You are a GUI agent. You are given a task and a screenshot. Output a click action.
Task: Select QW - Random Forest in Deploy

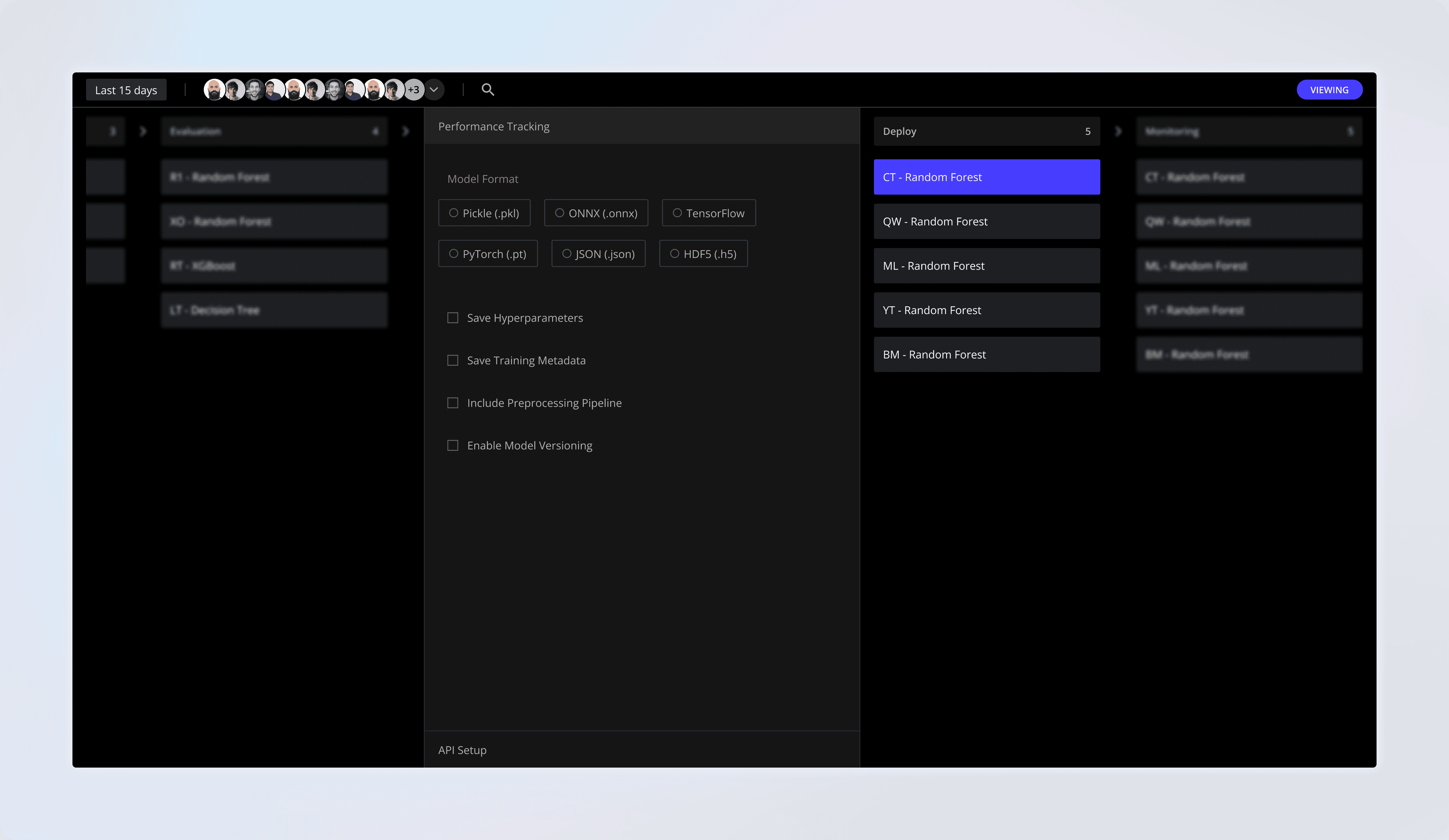tap(986, 221)
